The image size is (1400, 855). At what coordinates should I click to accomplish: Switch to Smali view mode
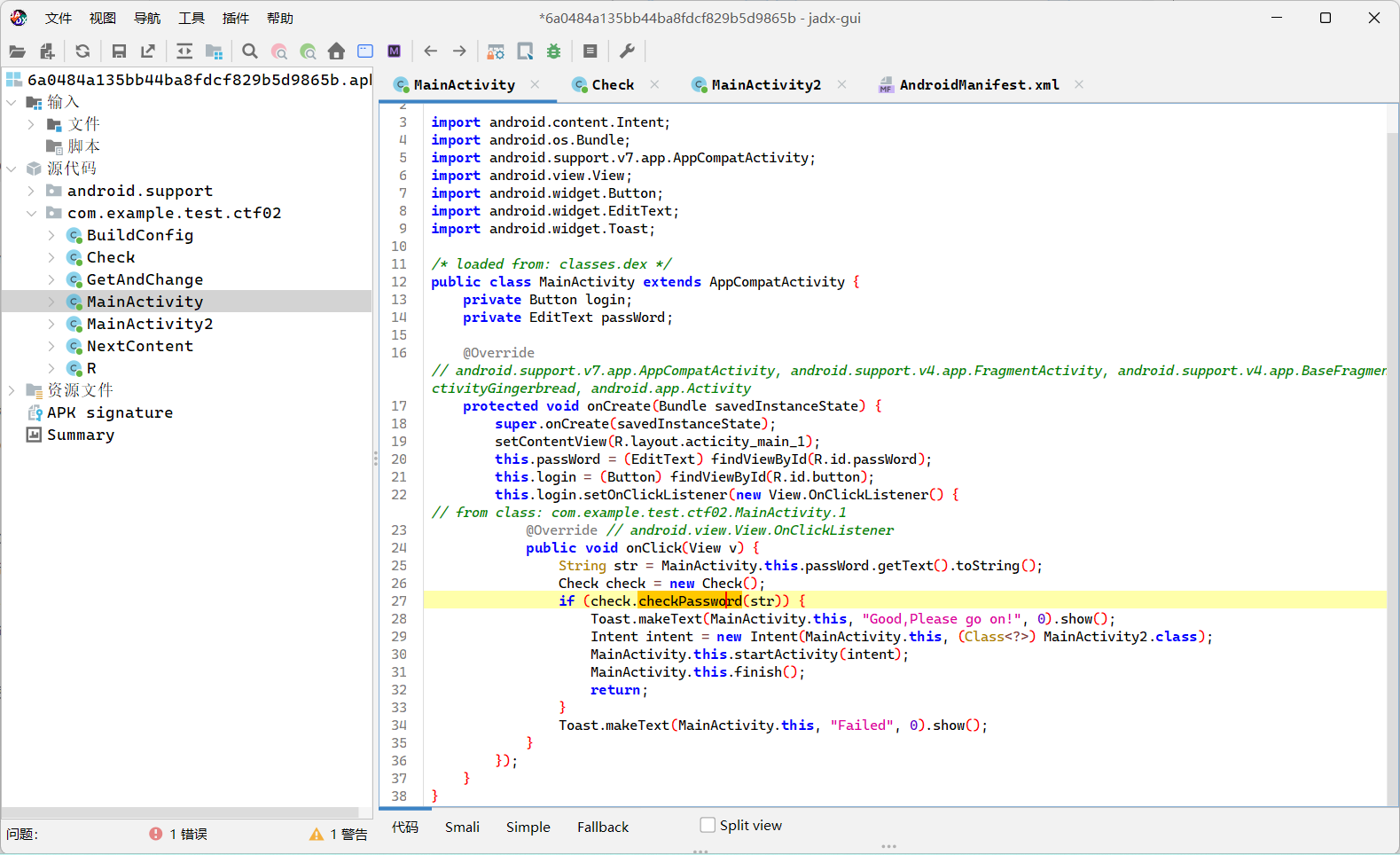[x=462, y=827]
